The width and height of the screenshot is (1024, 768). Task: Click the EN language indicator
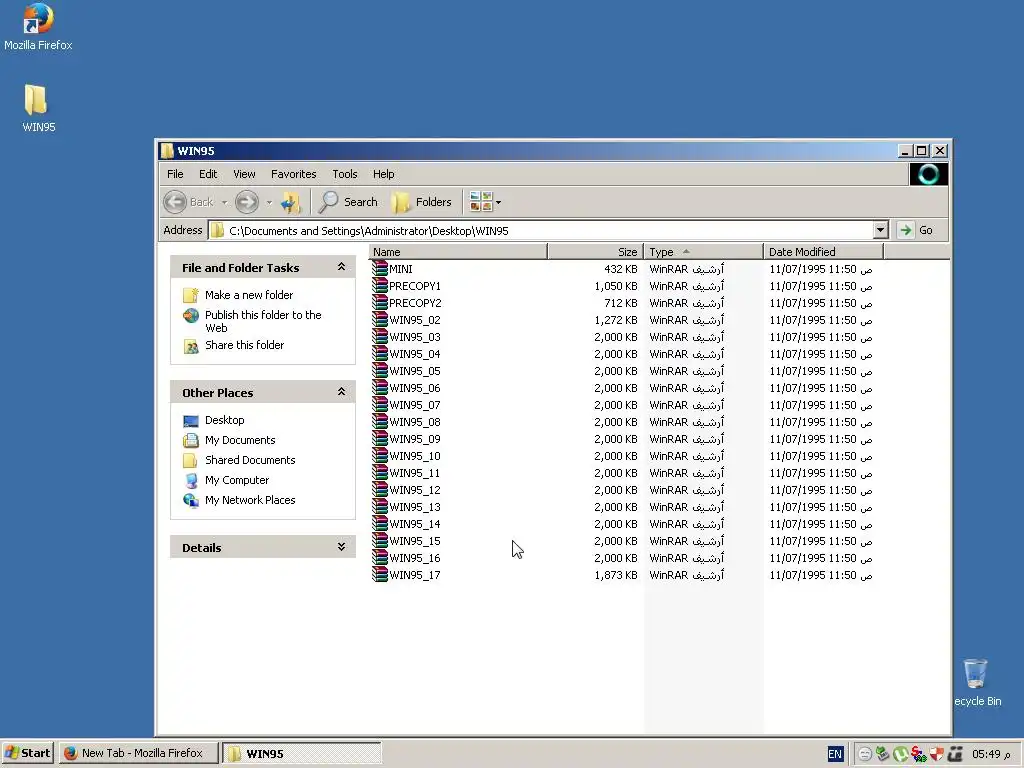click(835, 754)
